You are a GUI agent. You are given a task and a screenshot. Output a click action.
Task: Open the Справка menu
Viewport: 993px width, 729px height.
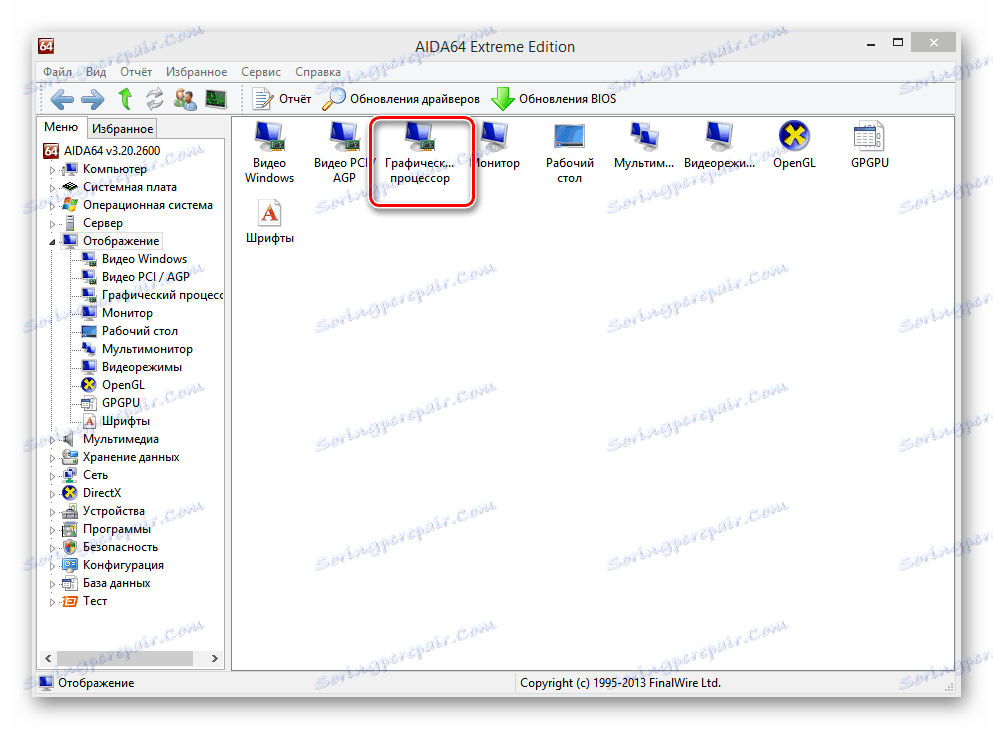[318, 72]
